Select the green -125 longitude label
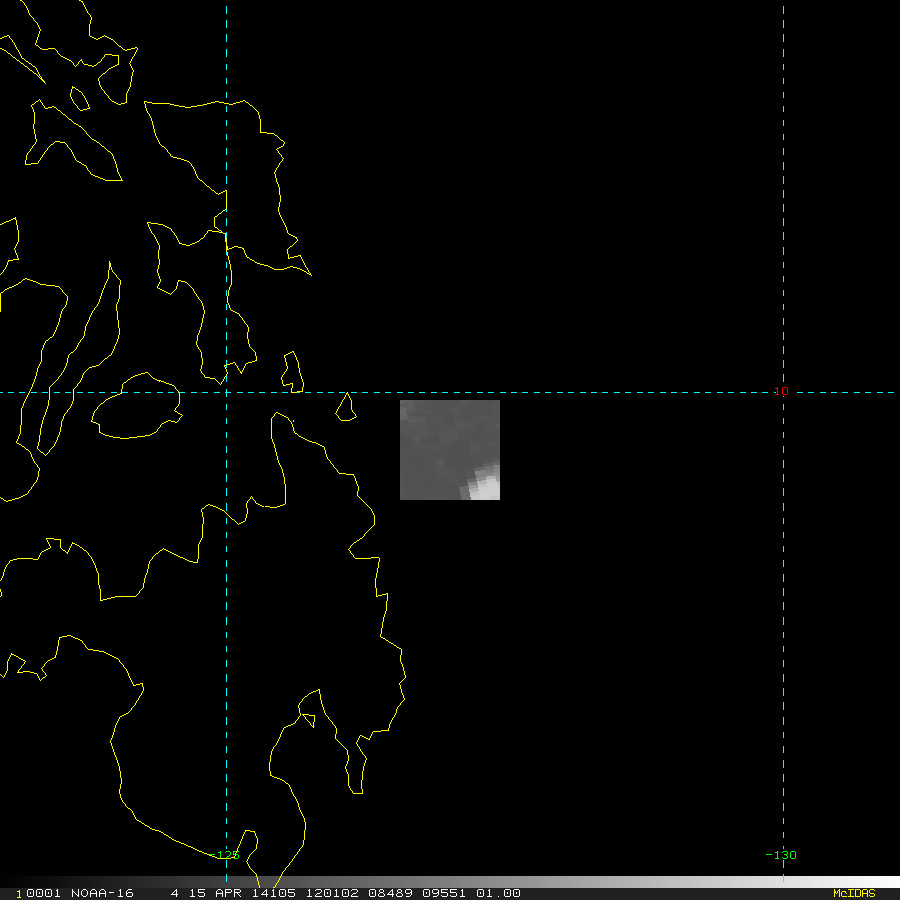This screenshot has width=900, height=900. click(x=224, y=855)
